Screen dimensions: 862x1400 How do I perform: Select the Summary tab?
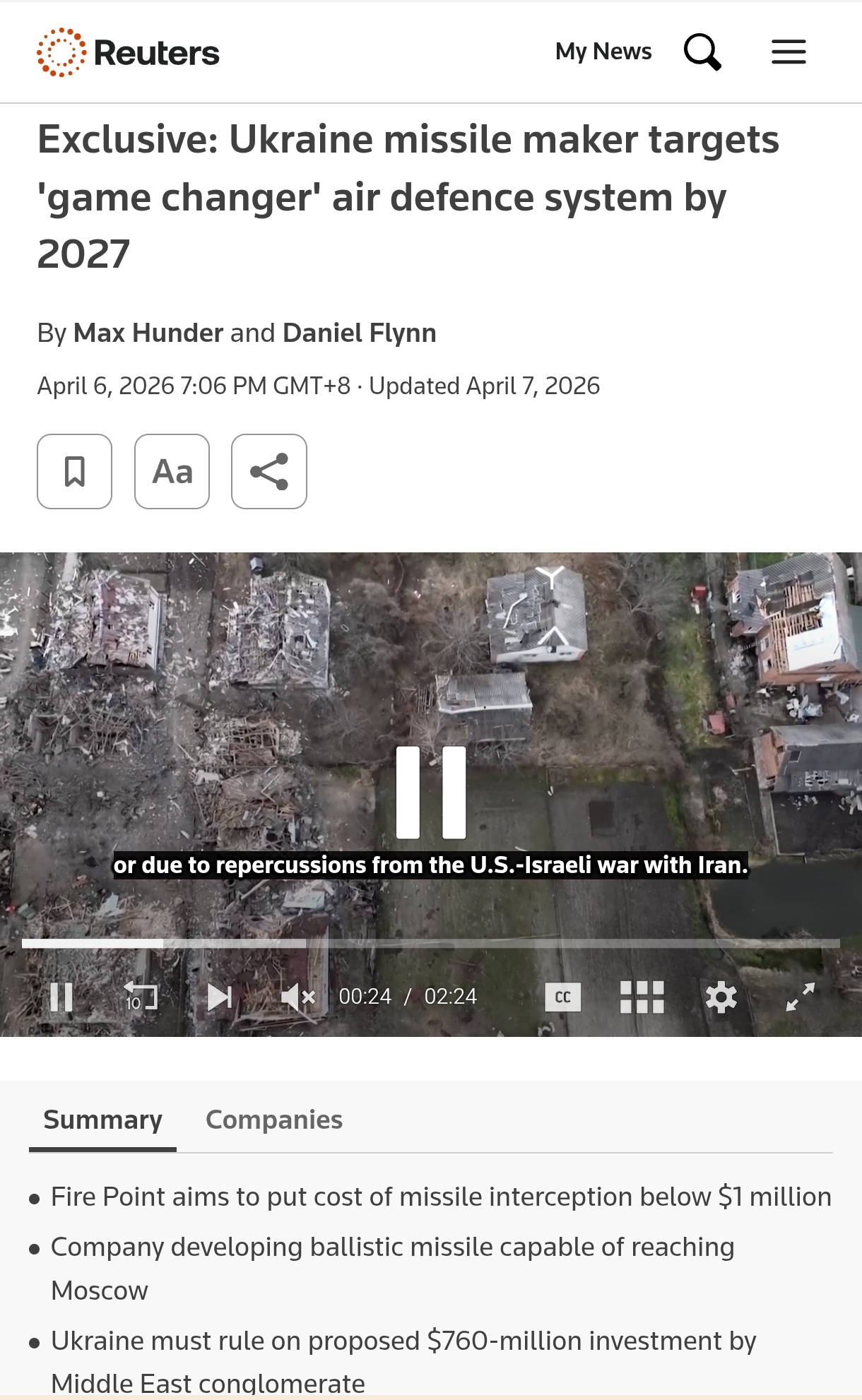pos(102,1120)
